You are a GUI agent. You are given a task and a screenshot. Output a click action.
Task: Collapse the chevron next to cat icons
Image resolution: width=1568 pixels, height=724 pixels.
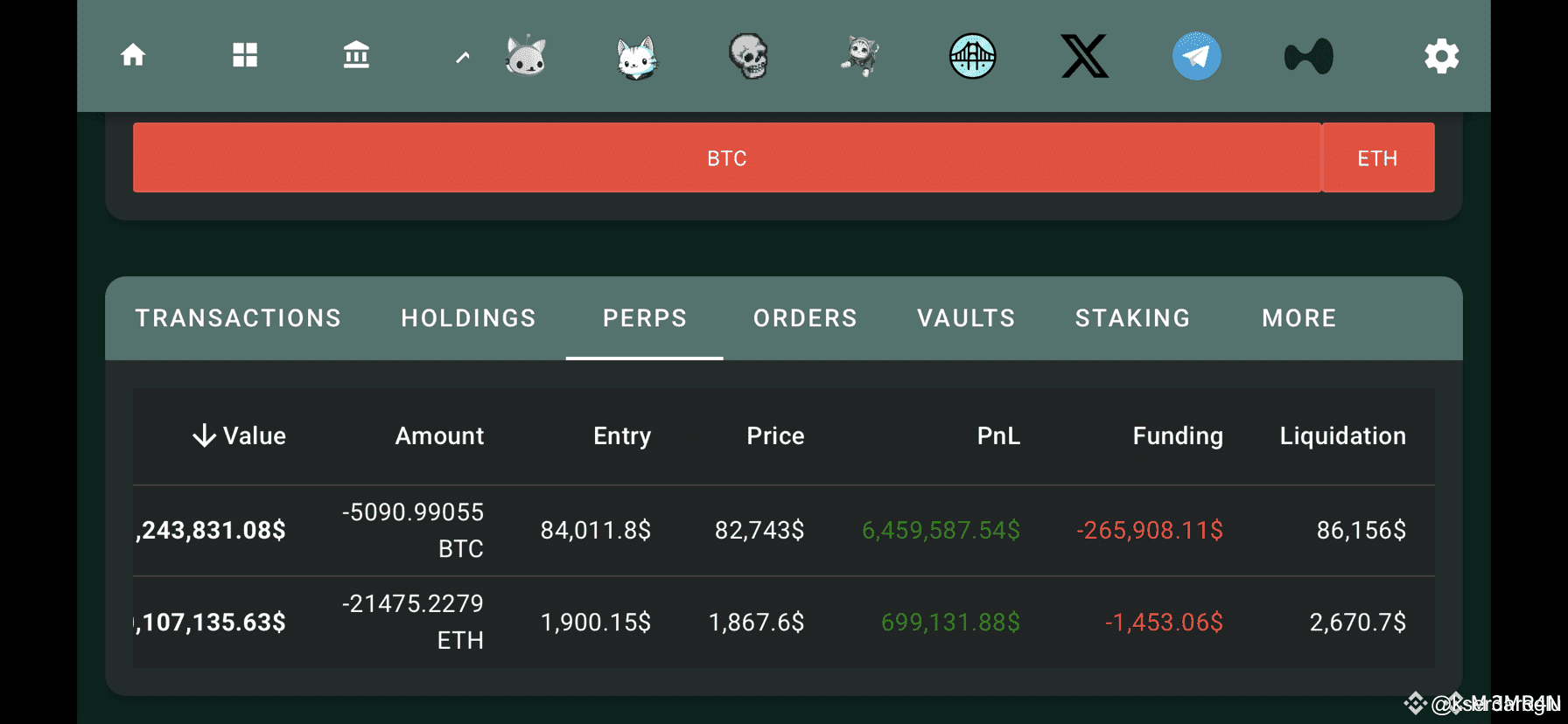[463, 57]
